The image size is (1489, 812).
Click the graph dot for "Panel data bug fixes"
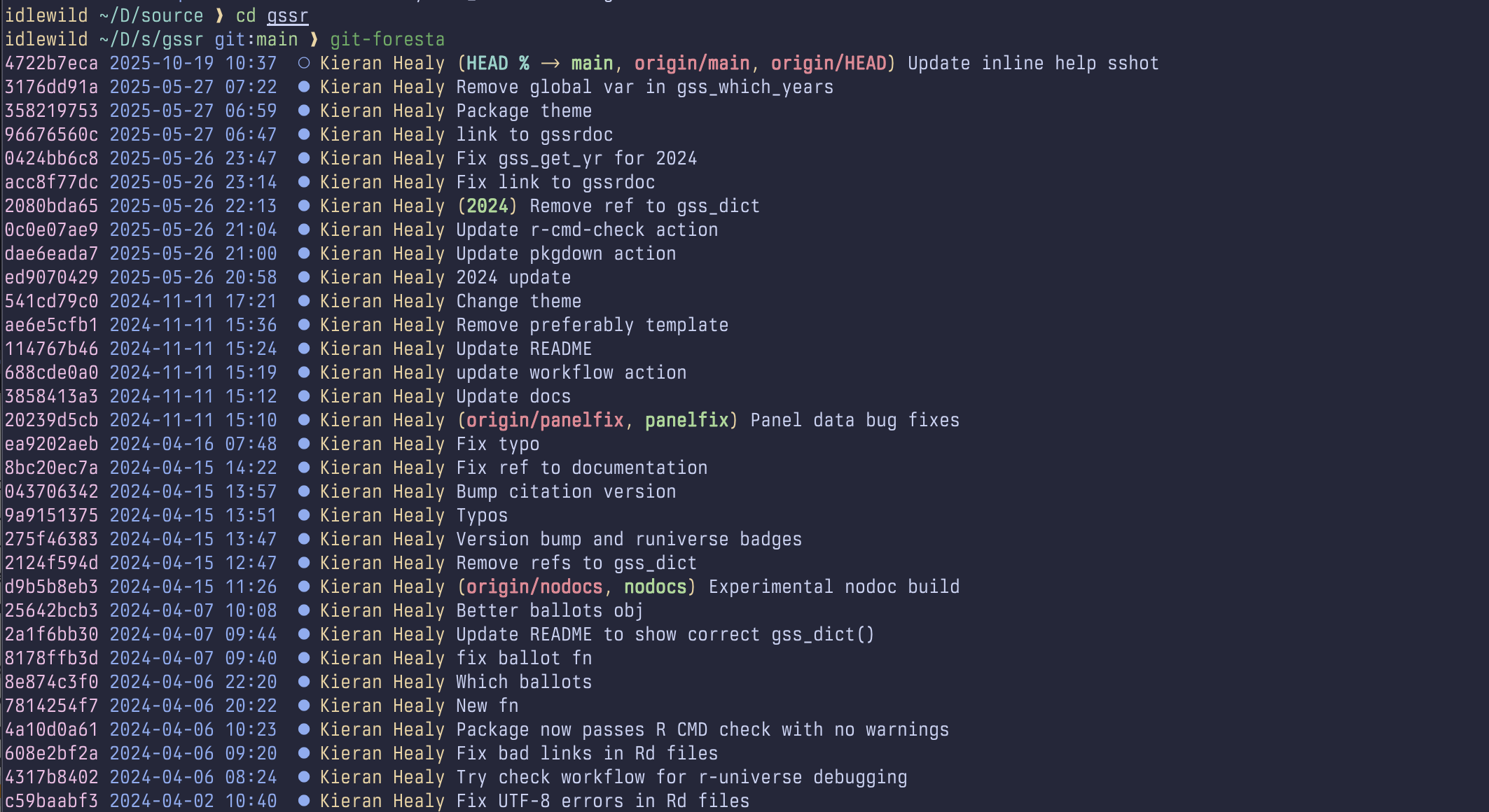(x=304, y=420)
